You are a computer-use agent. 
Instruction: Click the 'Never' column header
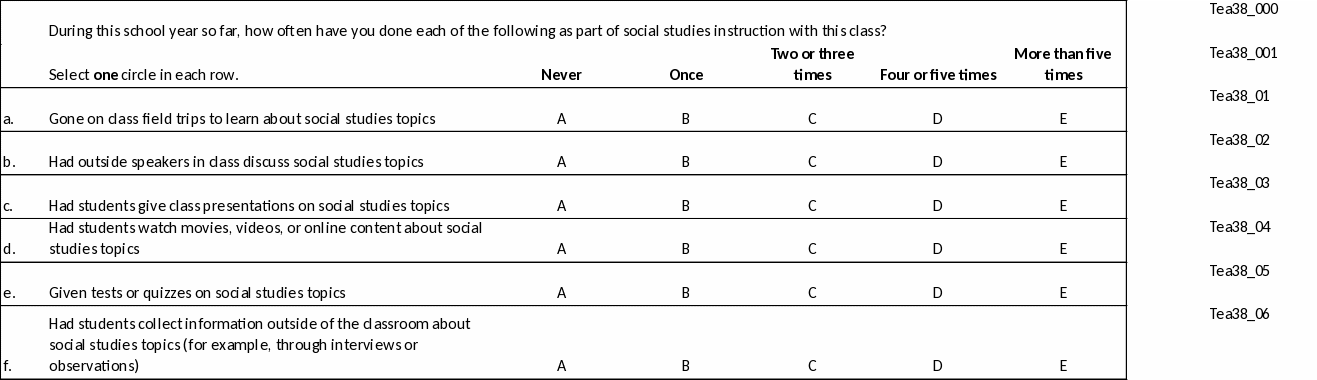click(561, 75)
